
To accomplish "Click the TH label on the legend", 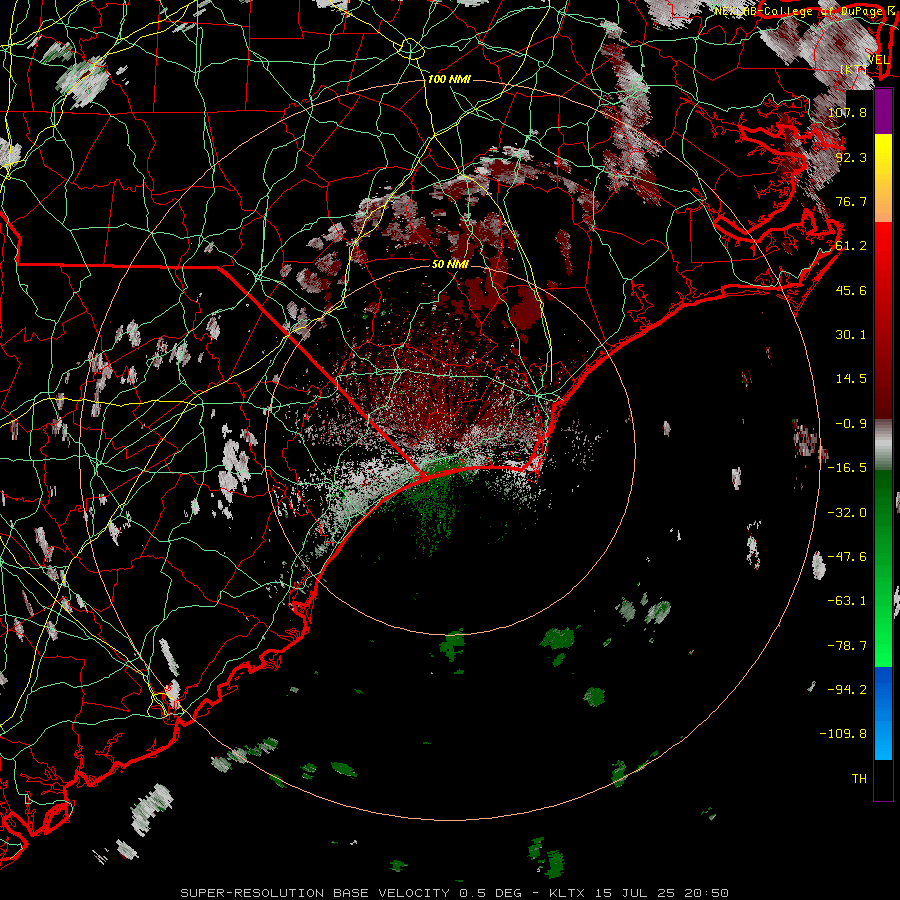I will [859, 779].
